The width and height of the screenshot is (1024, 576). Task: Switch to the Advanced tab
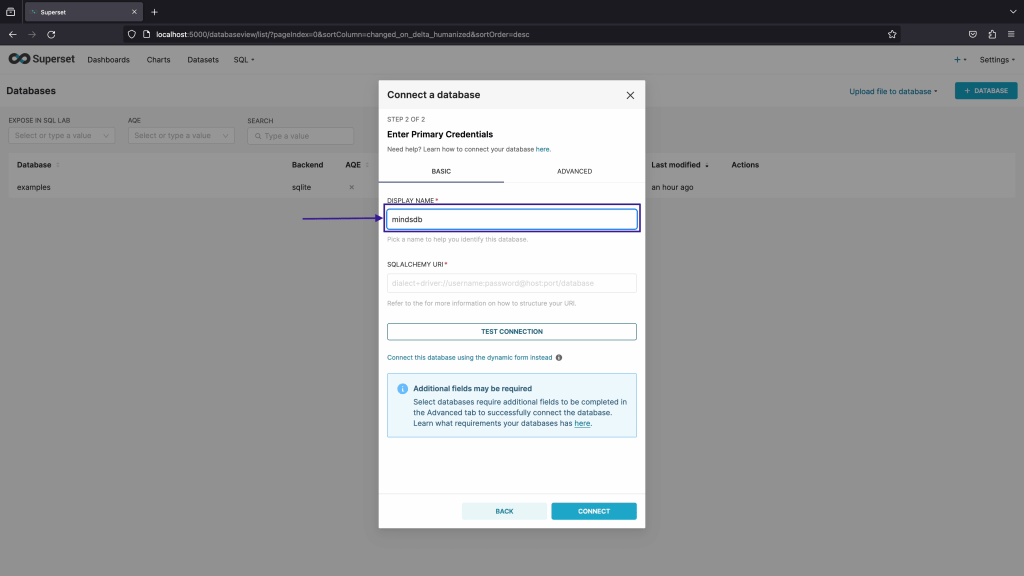tap(574, 171)
